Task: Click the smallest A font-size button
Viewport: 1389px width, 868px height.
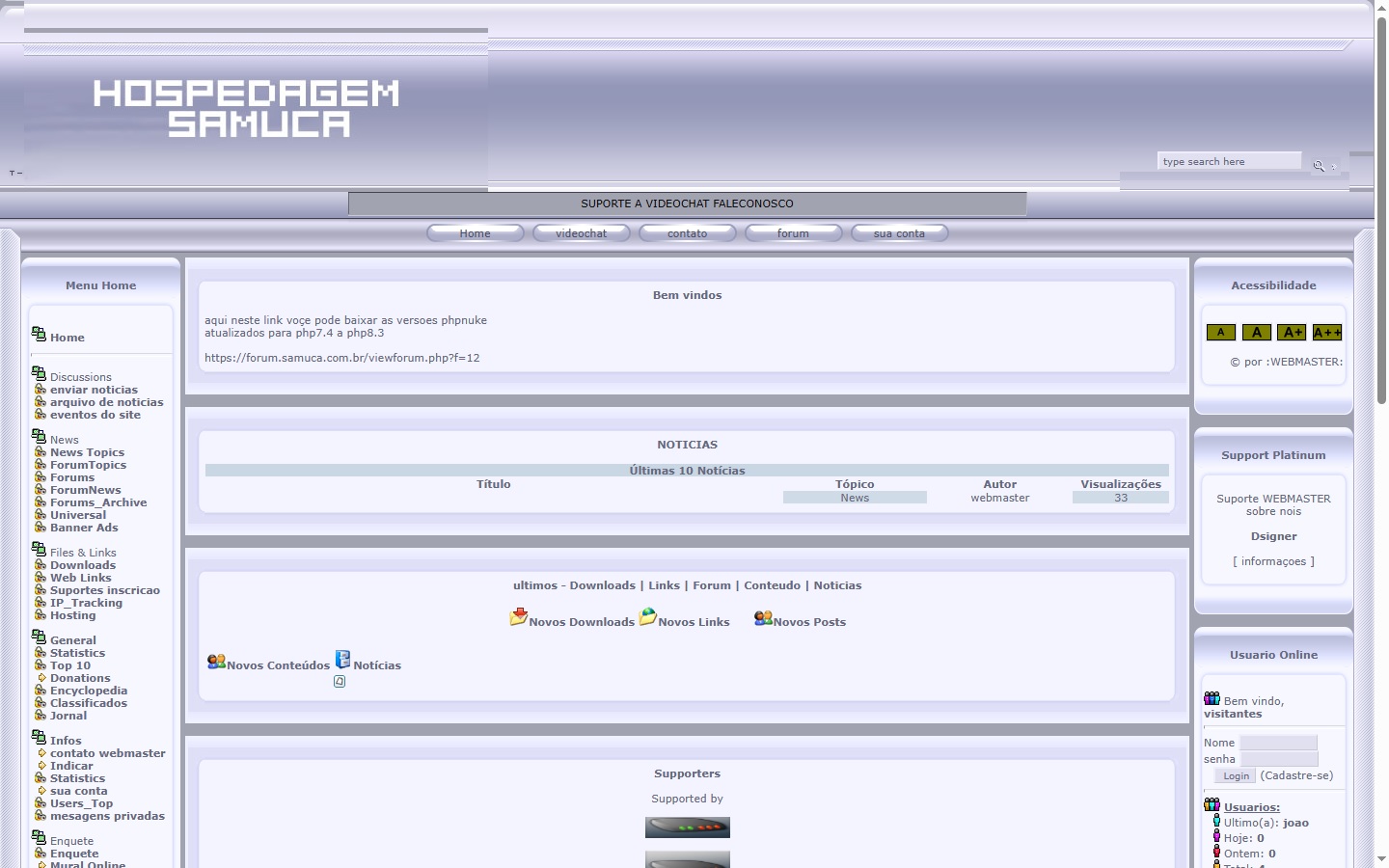Action: 1221,333
